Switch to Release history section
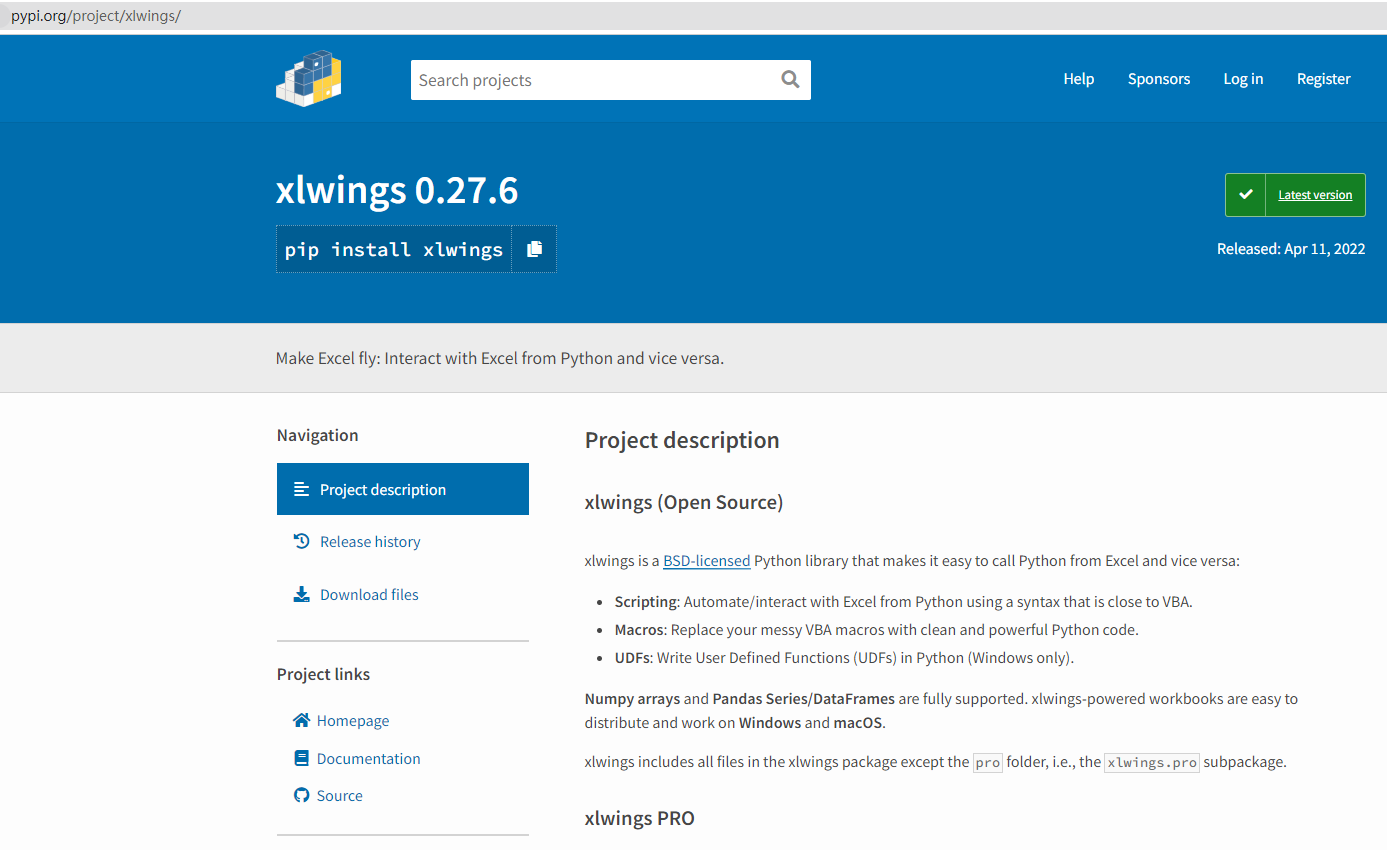This screenshot has height=850, width=1387. [x=370, y=541]
